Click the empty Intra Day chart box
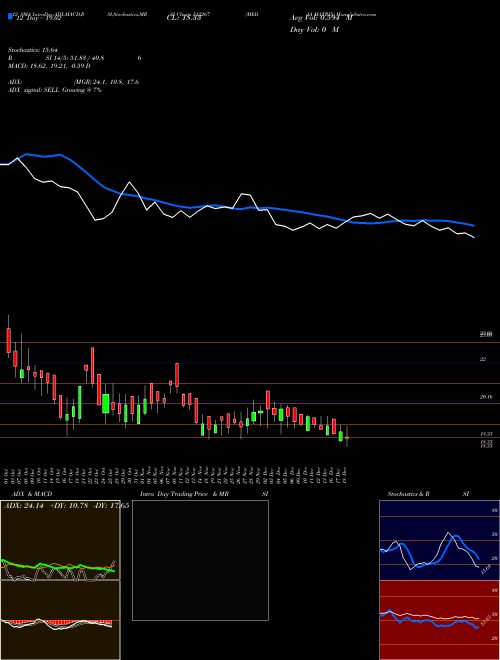This screenshot has width=500, height=660. click(200, 560)
